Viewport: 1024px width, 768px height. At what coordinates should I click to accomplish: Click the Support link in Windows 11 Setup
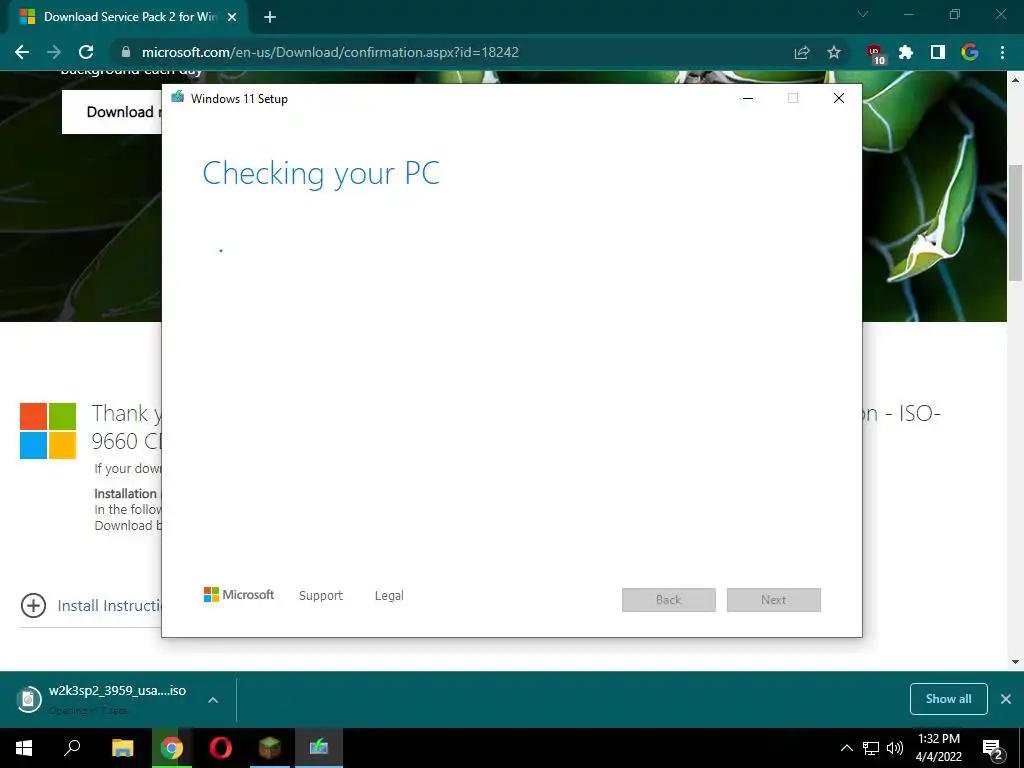pos(321,596)
